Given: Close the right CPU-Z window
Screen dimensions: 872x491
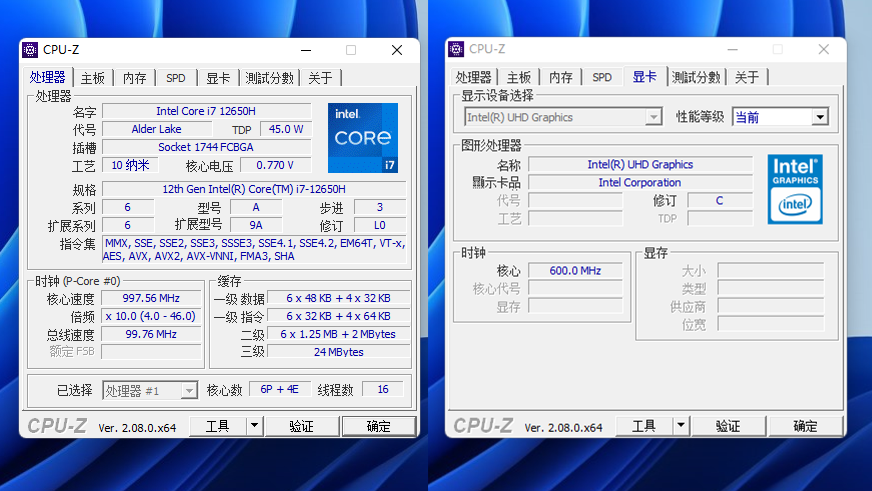Looking at the screenshot, I should tap(824, 49).
